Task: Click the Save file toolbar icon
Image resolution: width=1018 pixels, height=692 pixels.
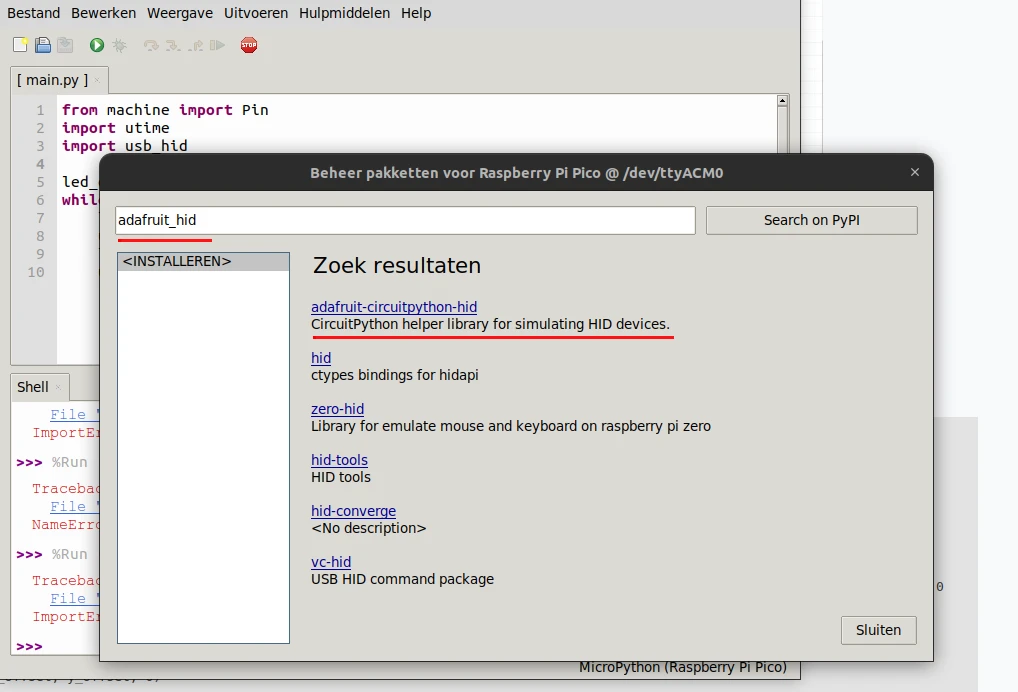Action: [65, 45]
